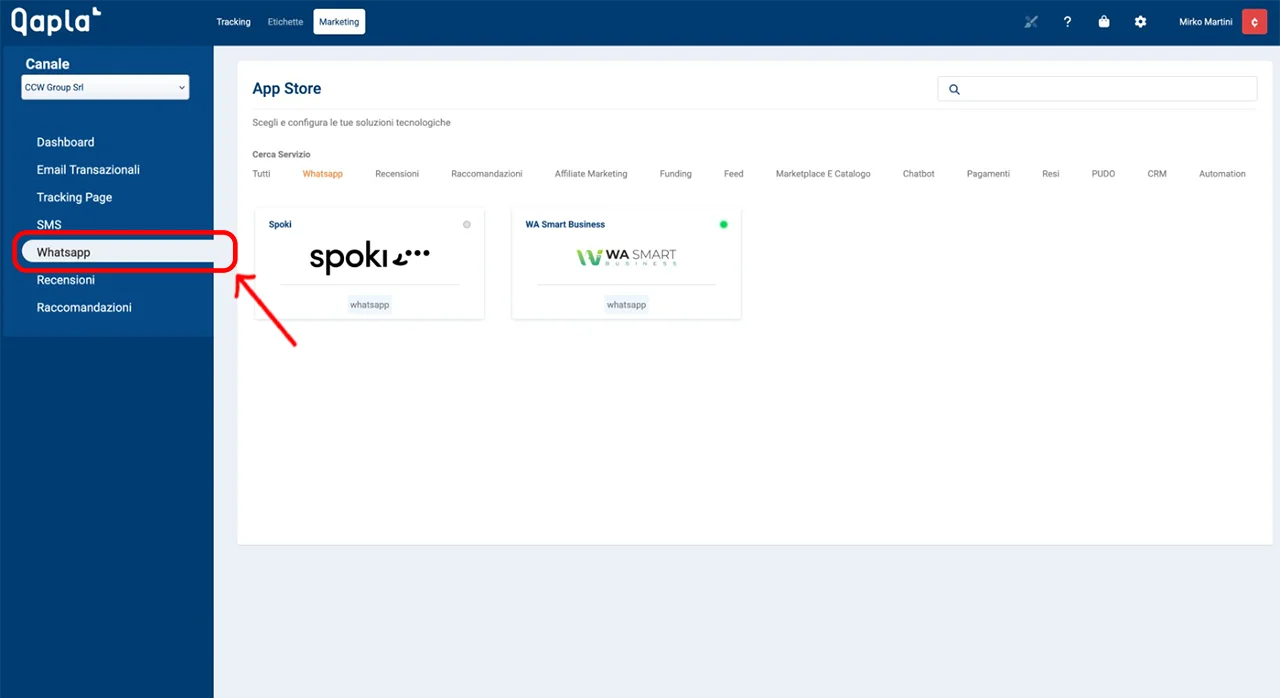Open the Mirko Martini user menu

1205,22
